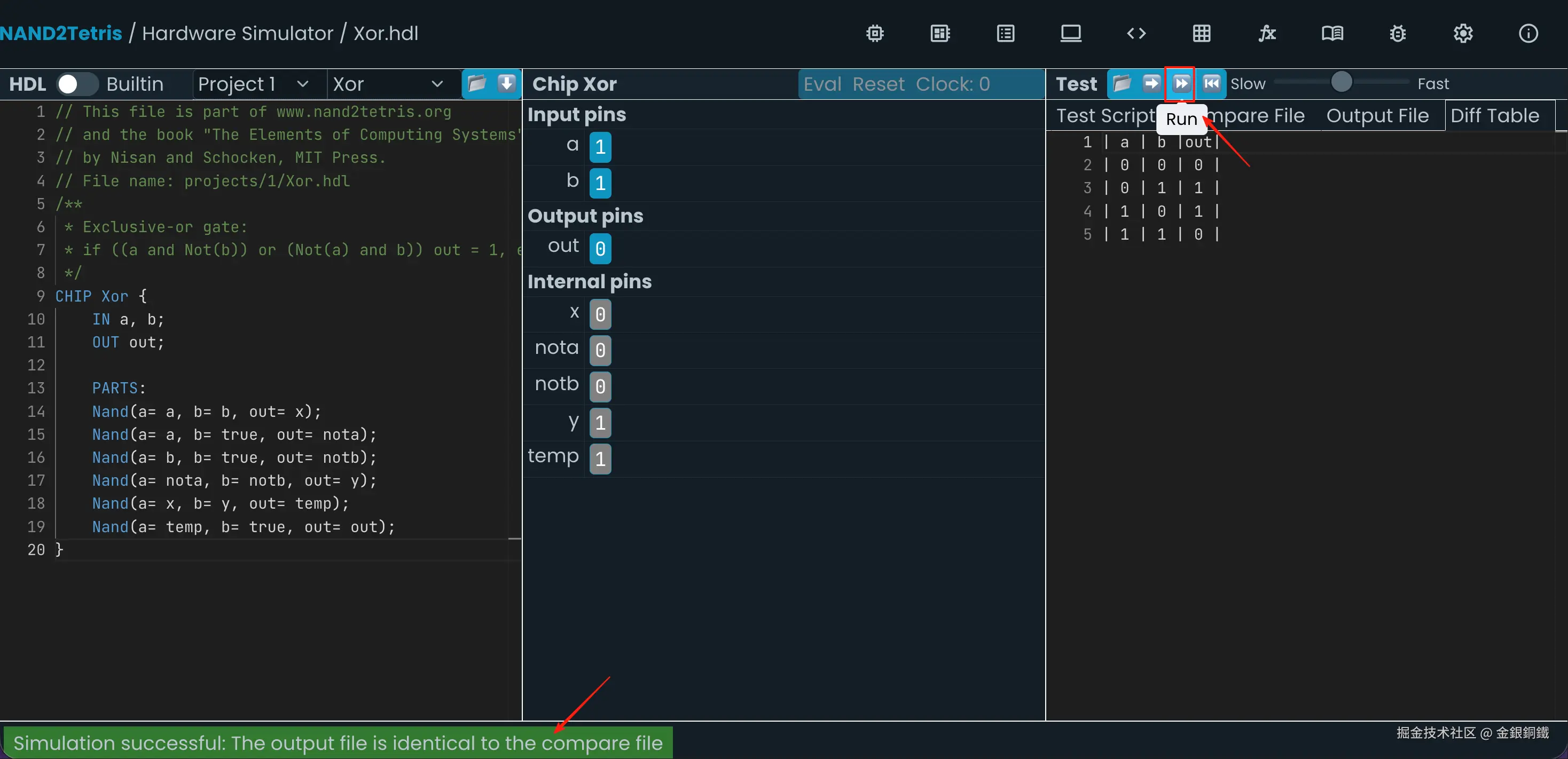Select the Diff Table tab

pyautogui.click(x=1494, y=115)
